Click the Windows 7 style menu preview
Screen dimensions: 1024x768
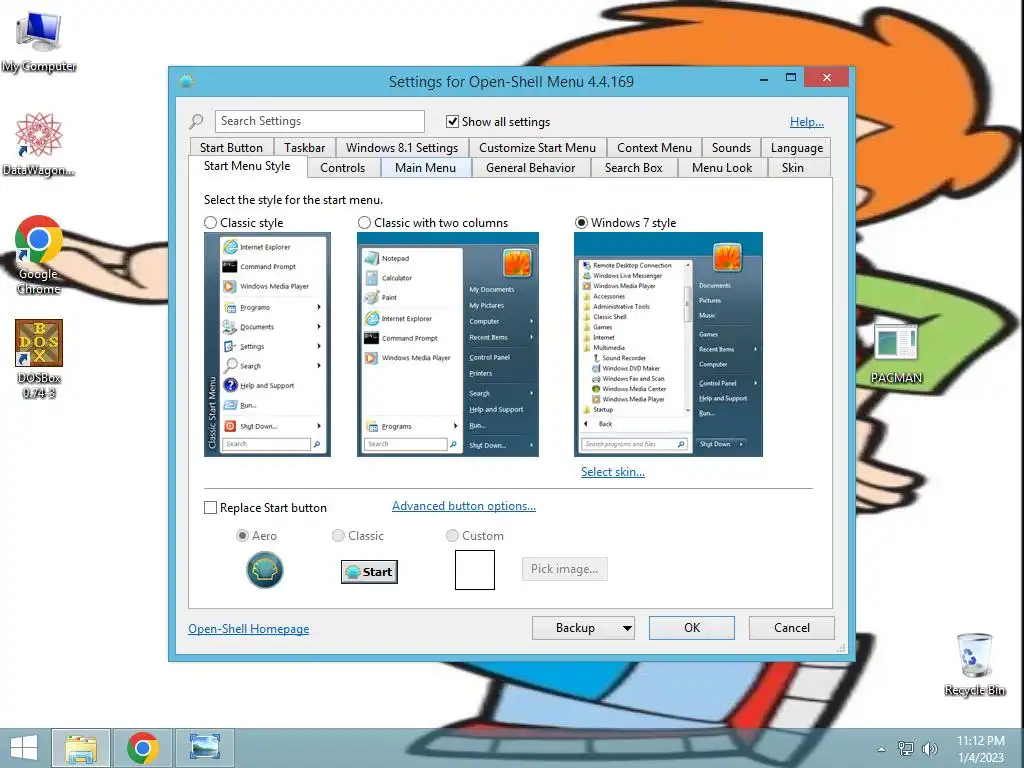[668, 344]
